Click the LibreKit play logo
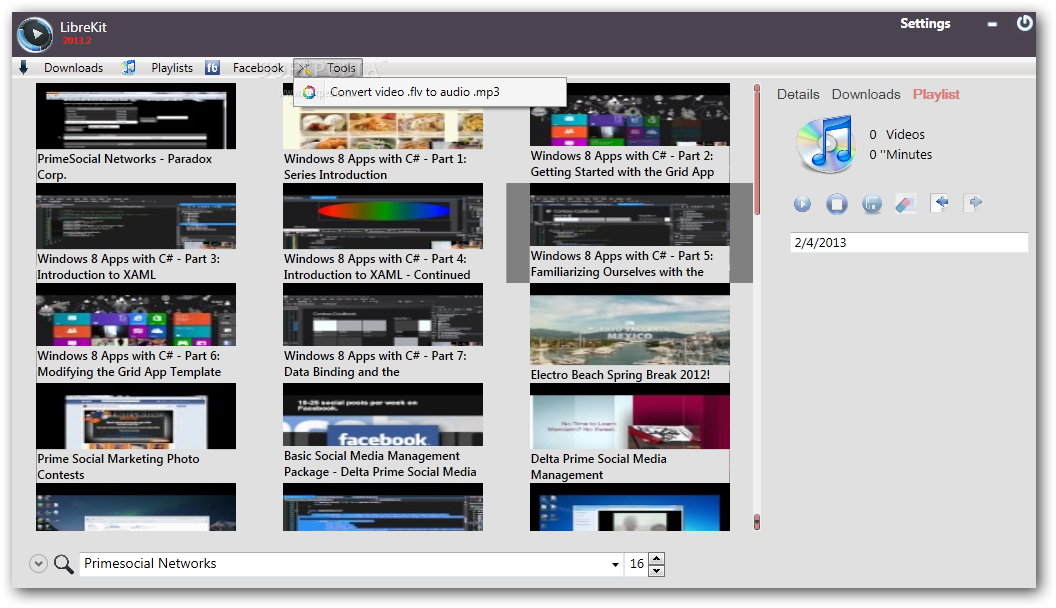 (x=34, y=35)
